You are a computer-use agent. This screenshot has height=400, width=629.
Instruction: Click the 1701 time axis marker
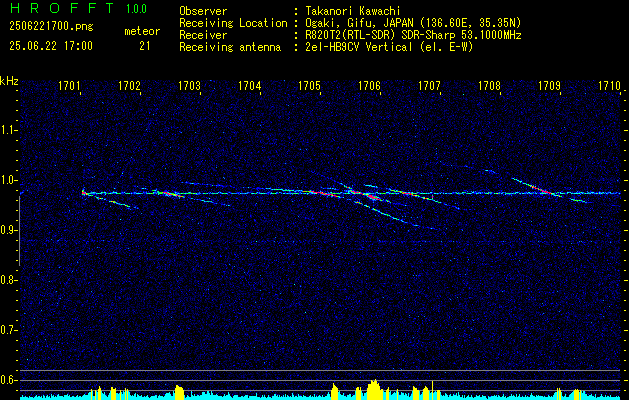70,85
